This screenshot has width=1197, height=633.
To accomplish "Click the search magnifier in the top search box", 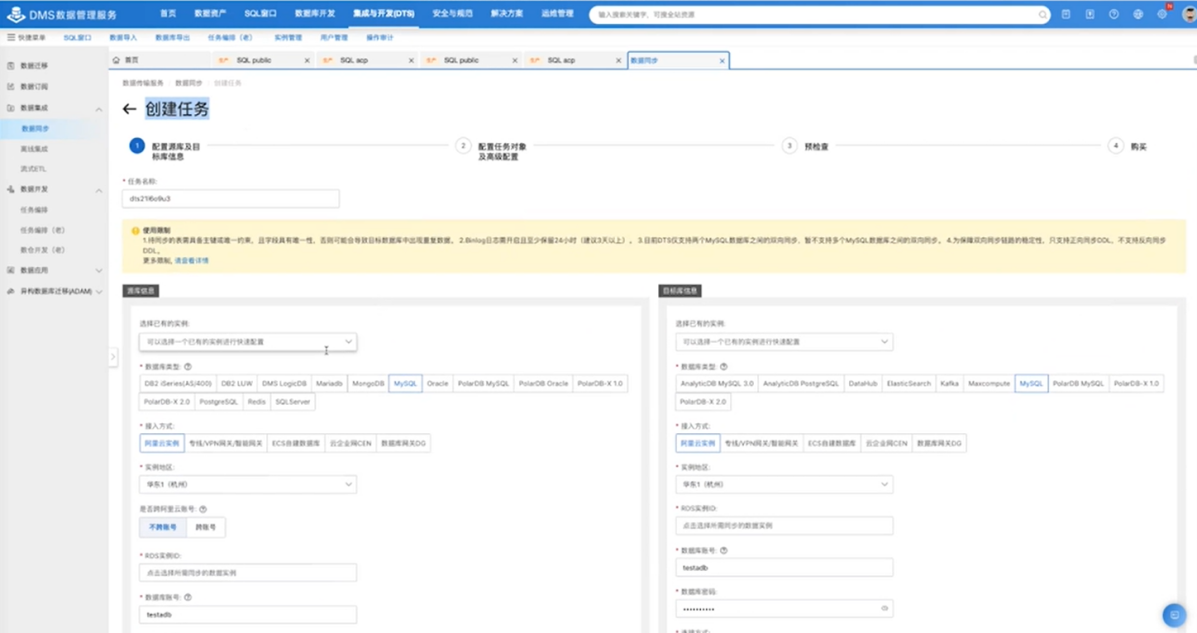I will 1042,14.
